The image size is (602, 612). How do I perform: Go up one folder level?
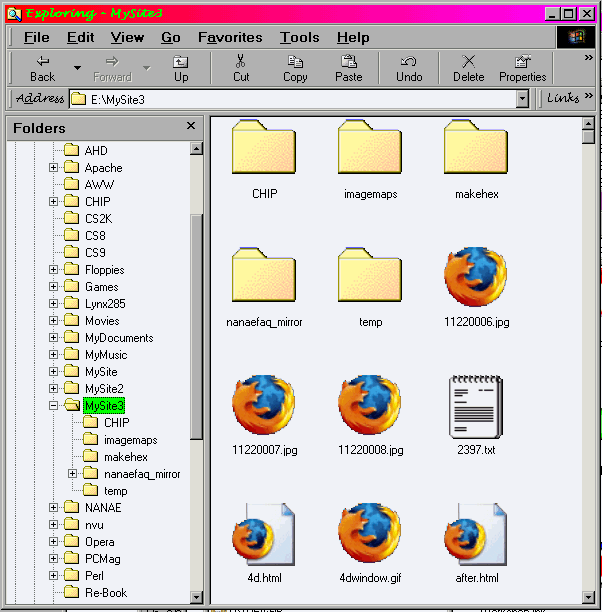(x=180, y=68)
